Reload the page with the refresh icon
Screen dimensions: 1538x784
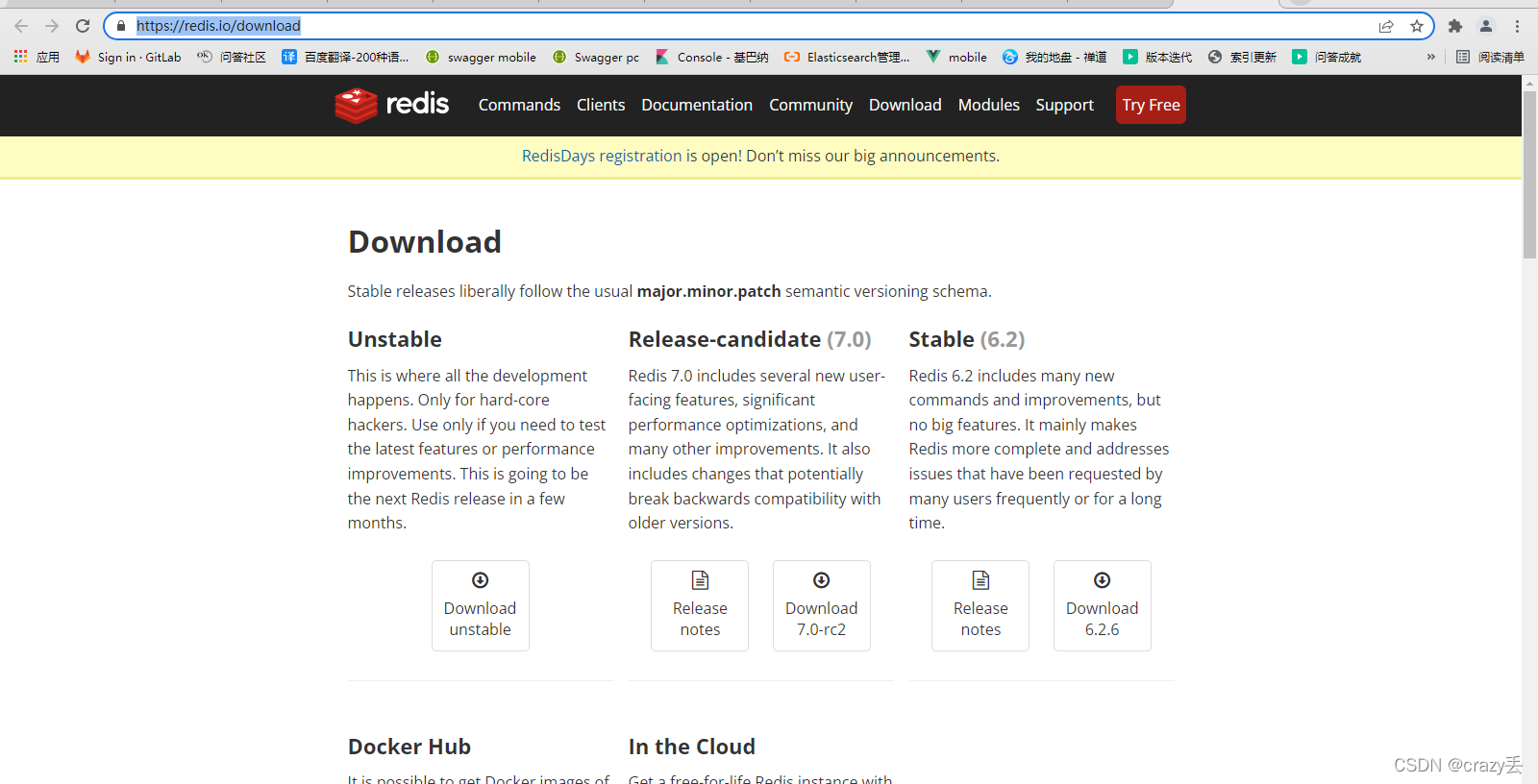(83, 26)
